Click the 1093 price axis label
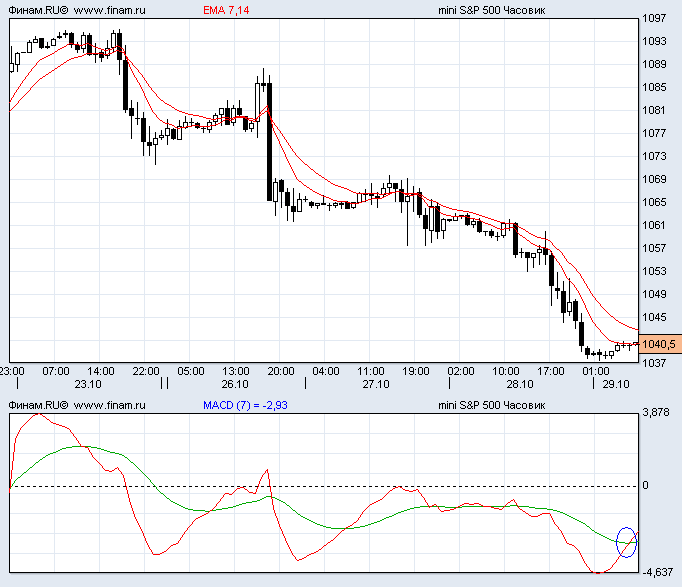 [654, 41]
